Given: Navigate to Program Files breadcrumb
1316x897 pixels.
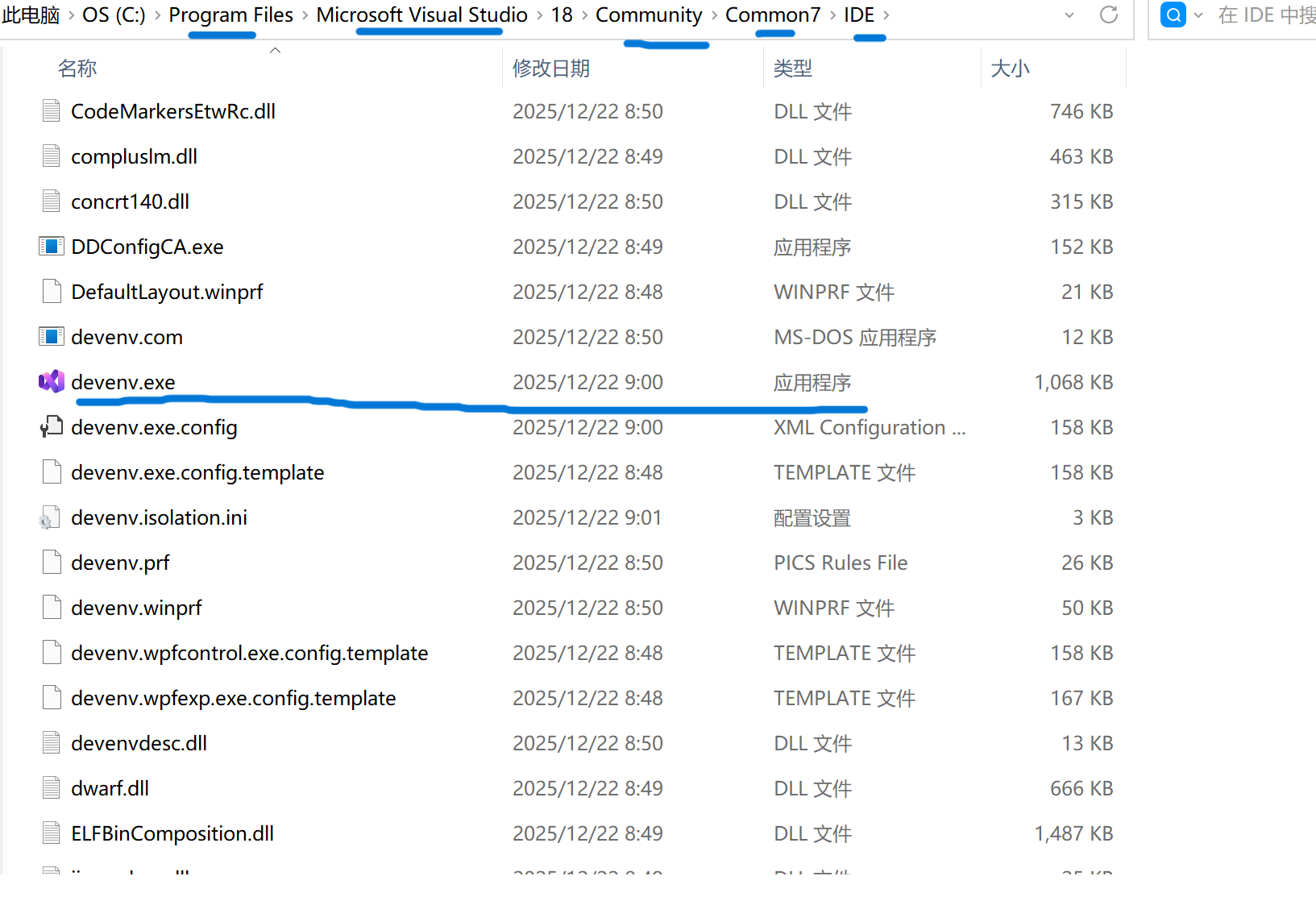Looking at the screenshot, I should pos(230,15).
